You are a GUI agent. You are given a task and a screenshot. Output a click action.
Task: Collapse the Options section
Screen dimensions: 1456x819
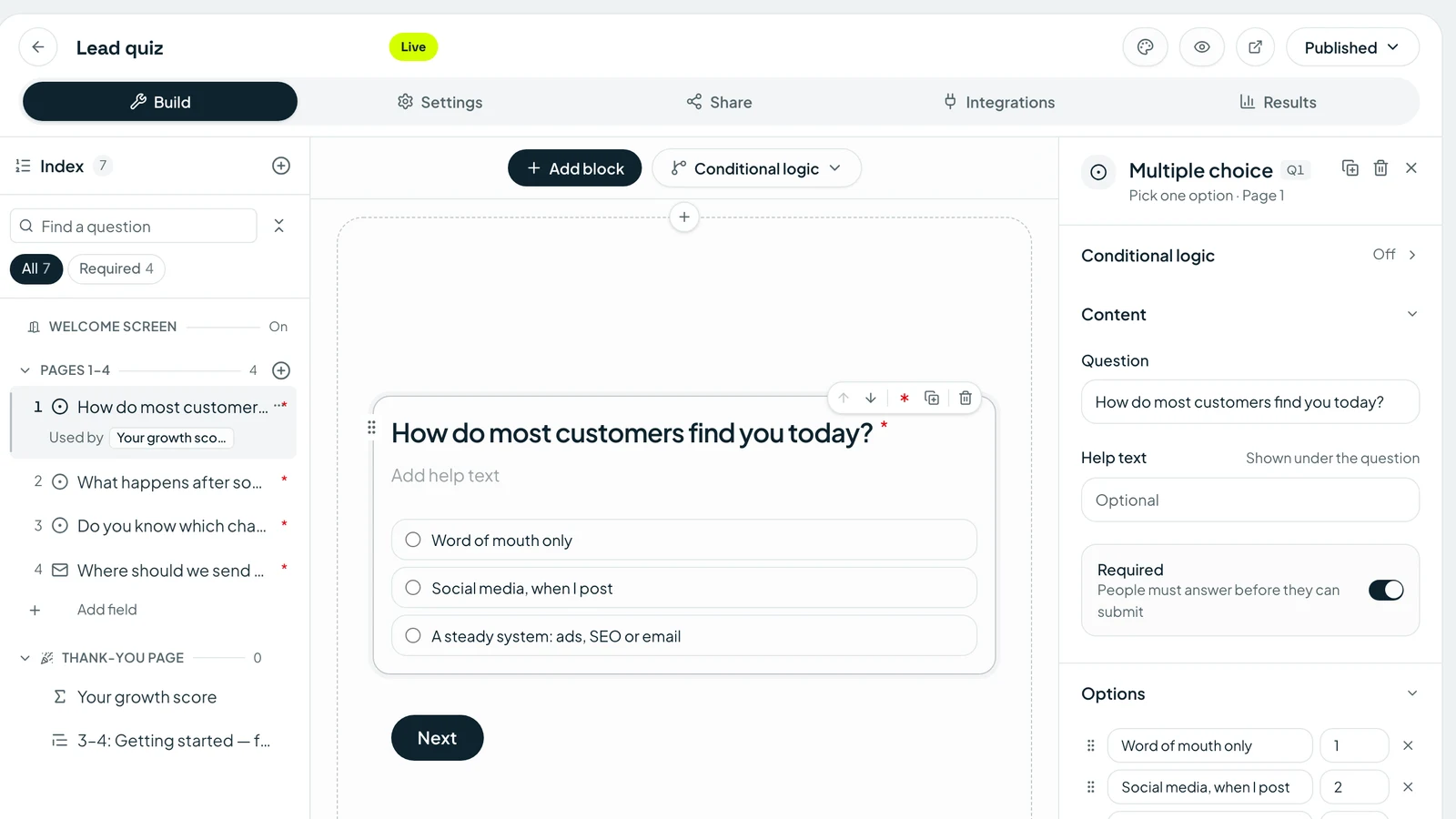[1412, 693]
